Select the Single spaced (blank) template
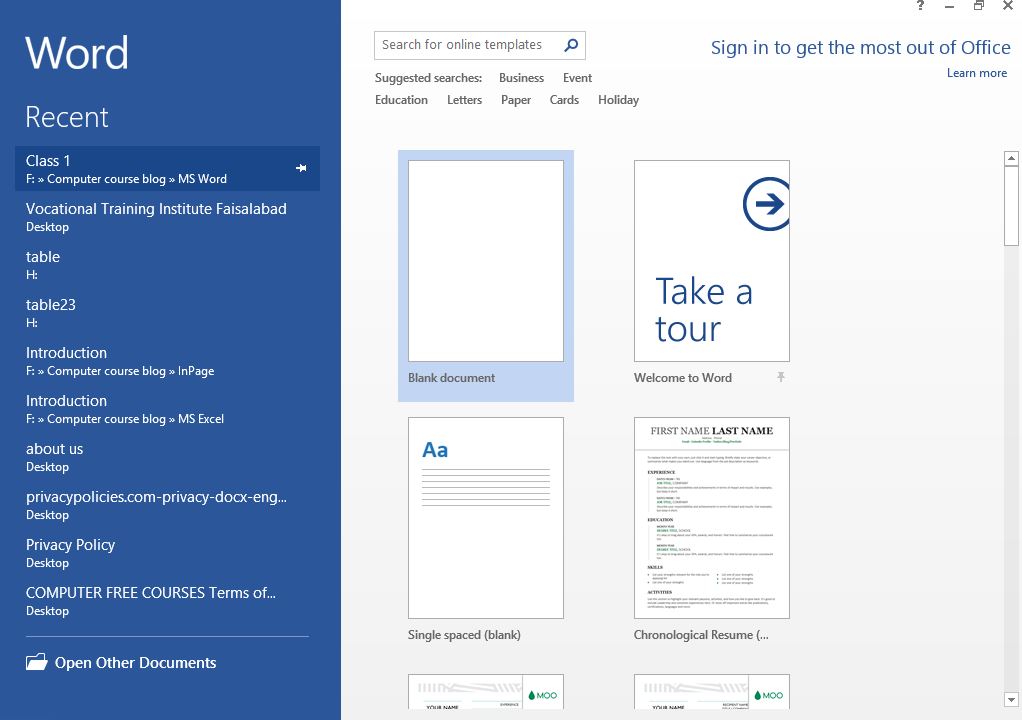1022x720 pixels. point(485,517)
